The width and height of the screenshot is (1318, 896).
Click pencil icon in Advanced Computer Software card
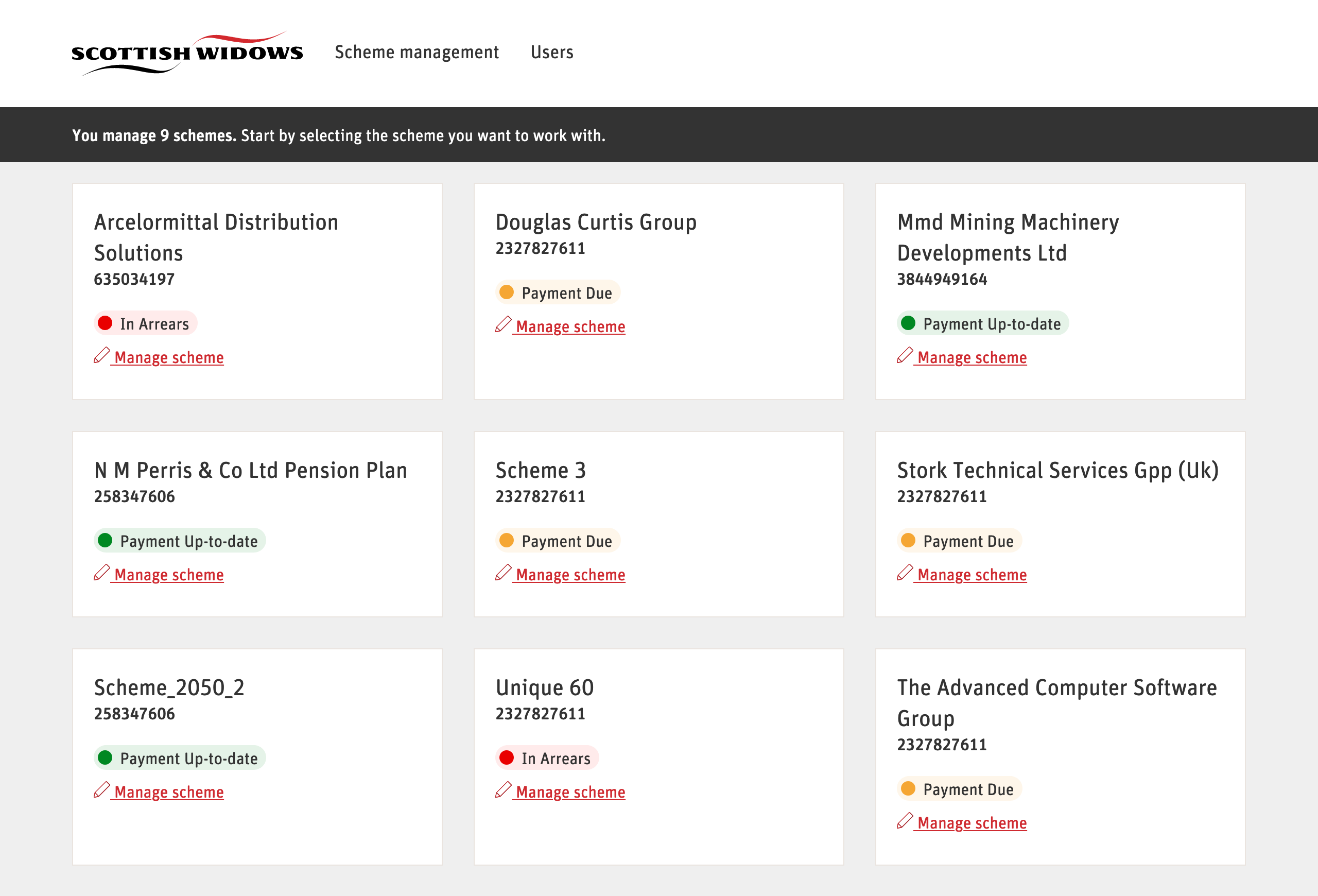[905, 821]
